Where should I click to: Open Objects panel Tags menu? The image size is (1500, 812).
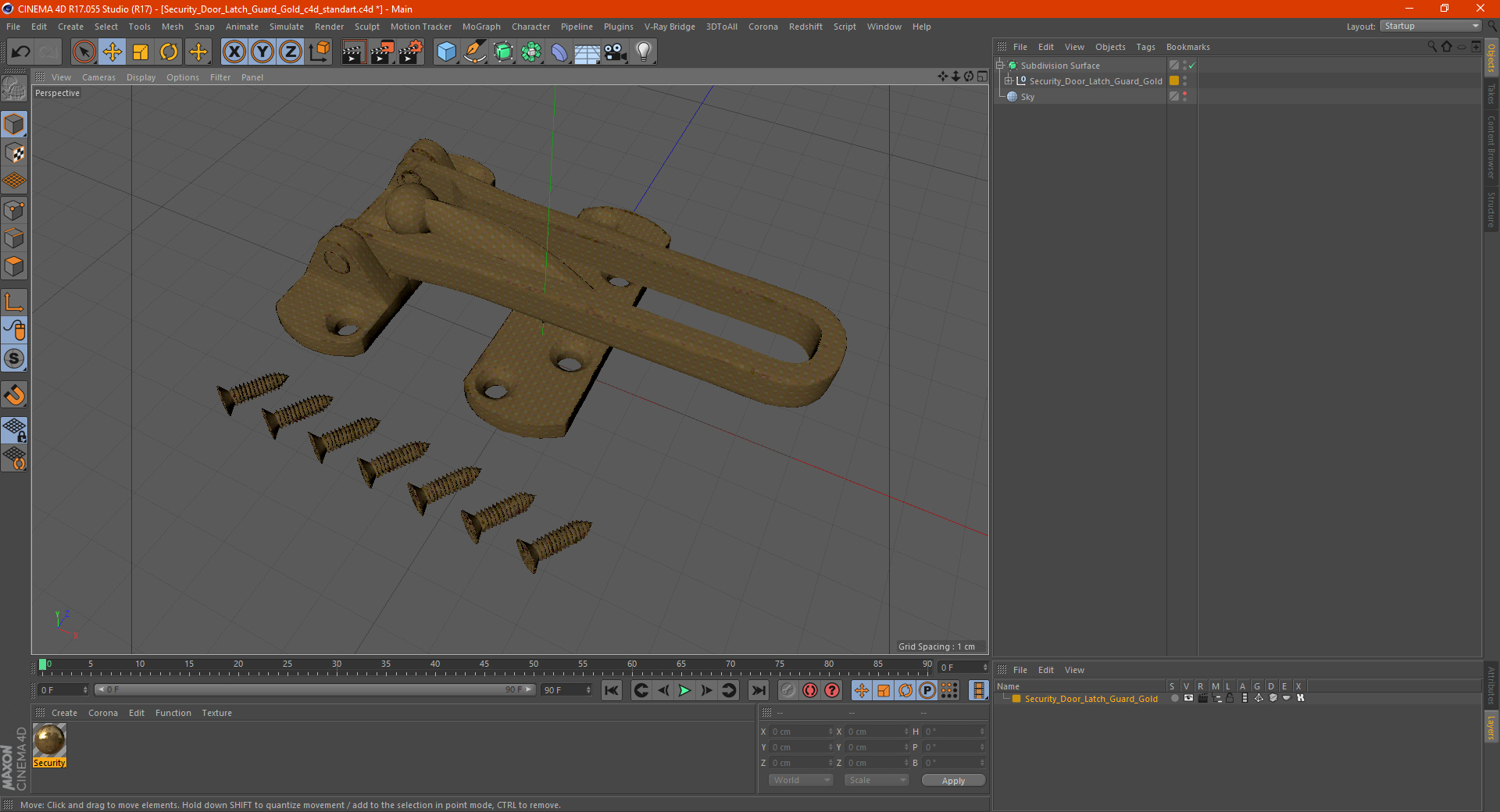click(1145, 47)
